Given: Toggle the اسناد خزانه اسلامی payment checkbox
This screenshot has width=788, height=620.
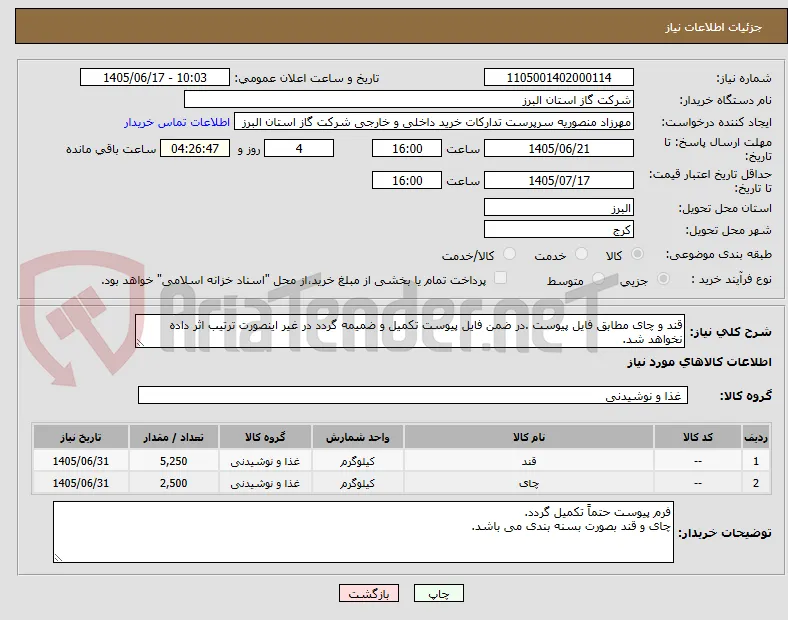Looking at the screenshot, I should point(501,278).
